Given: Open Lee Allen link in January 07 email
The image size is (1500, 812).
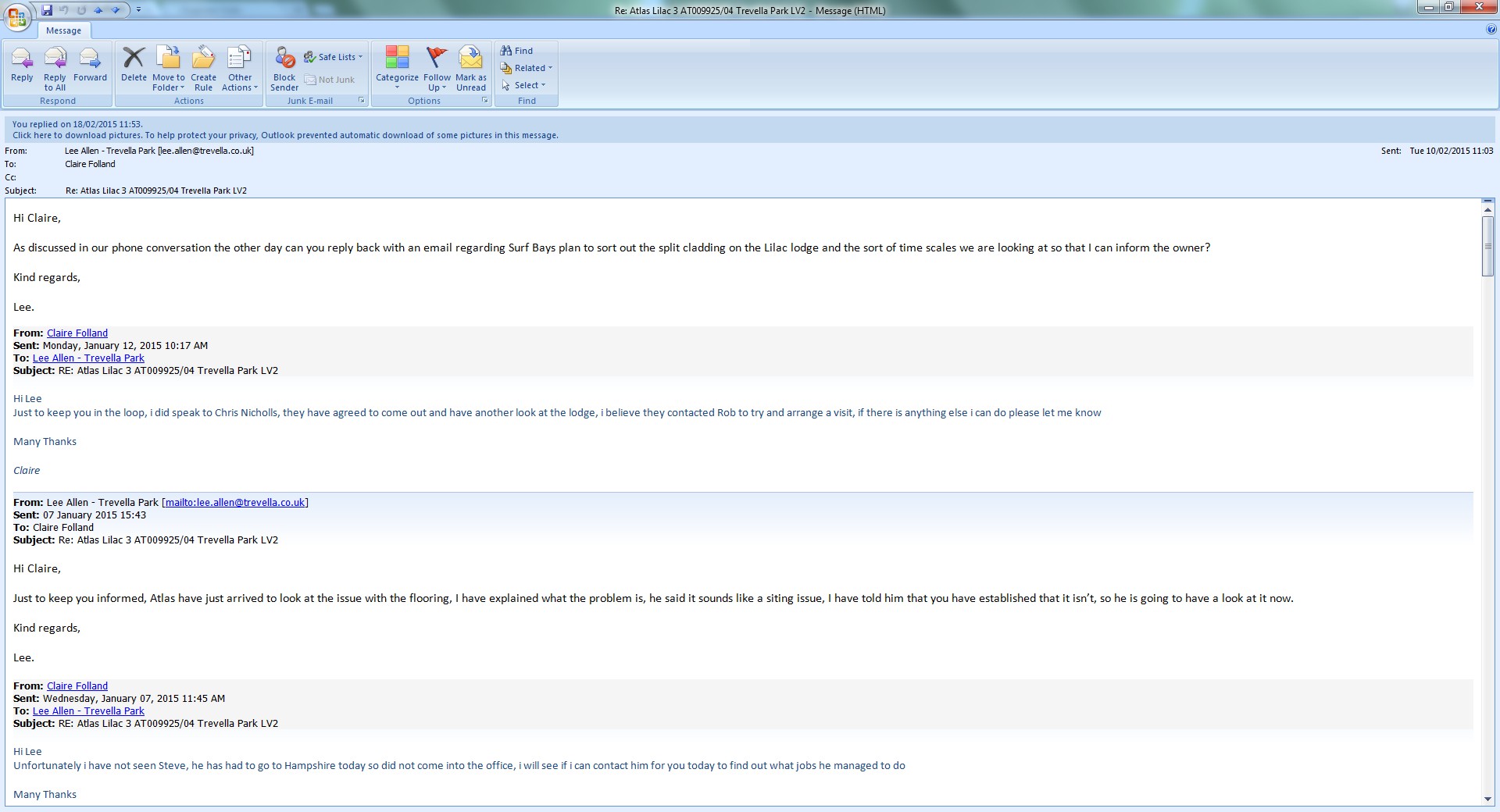Looking at the screenshot, I should pos(88,710).
